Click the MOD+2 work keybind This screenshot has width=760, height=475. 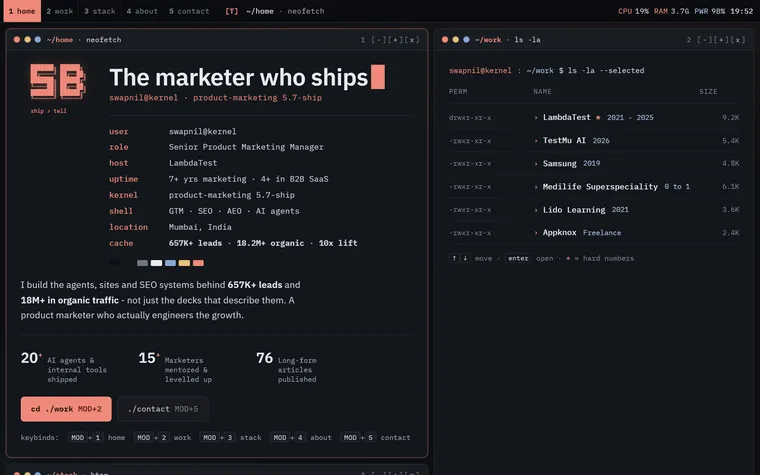click(x=163, y=438)
